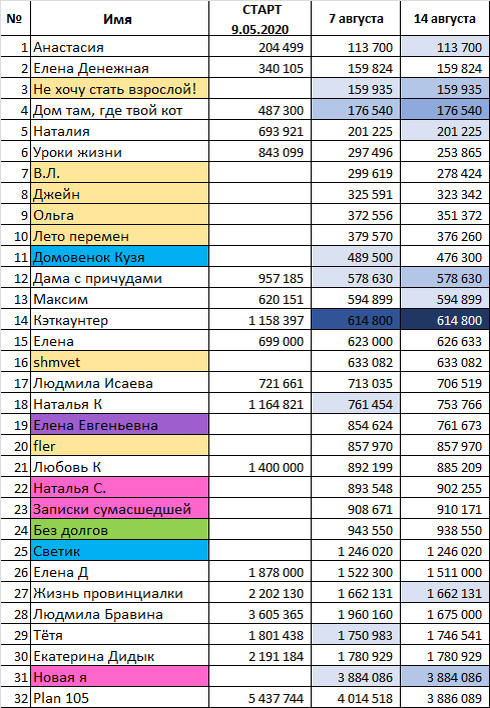Click the cell 'Любовь К'
Screen dimensions: 490x708
119,467
